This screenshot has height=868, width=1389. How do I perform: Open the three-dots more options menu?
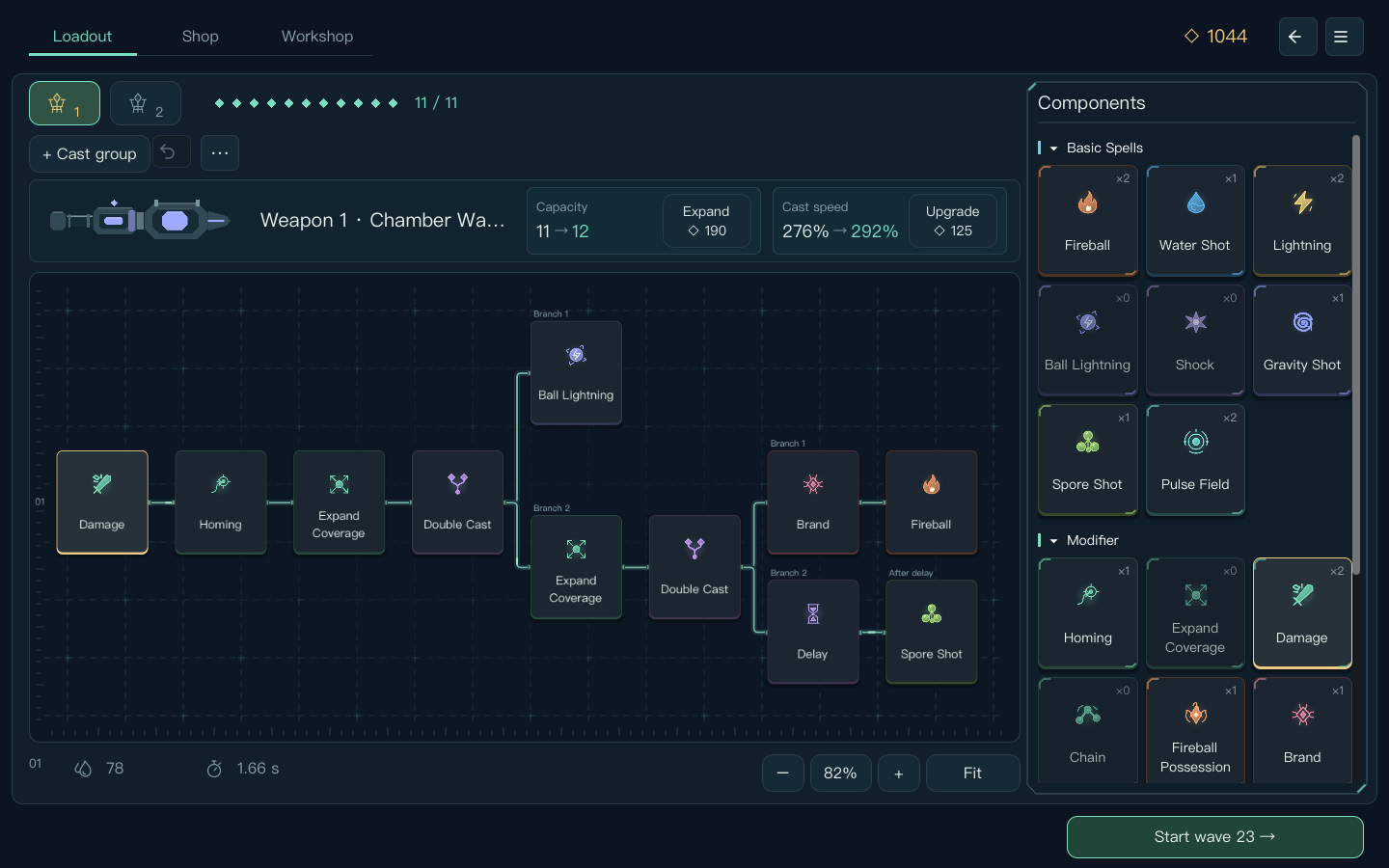pos(220,152)
